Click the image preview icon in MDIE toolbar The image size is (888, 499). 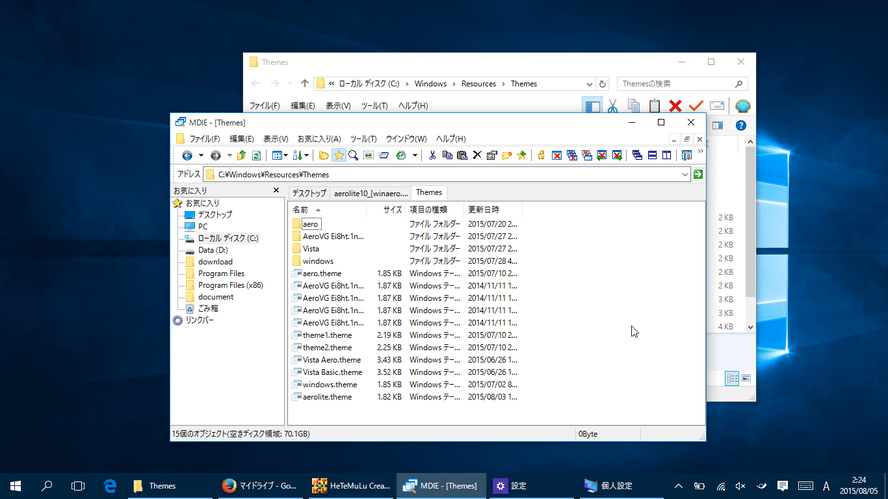tap(368, 155)
